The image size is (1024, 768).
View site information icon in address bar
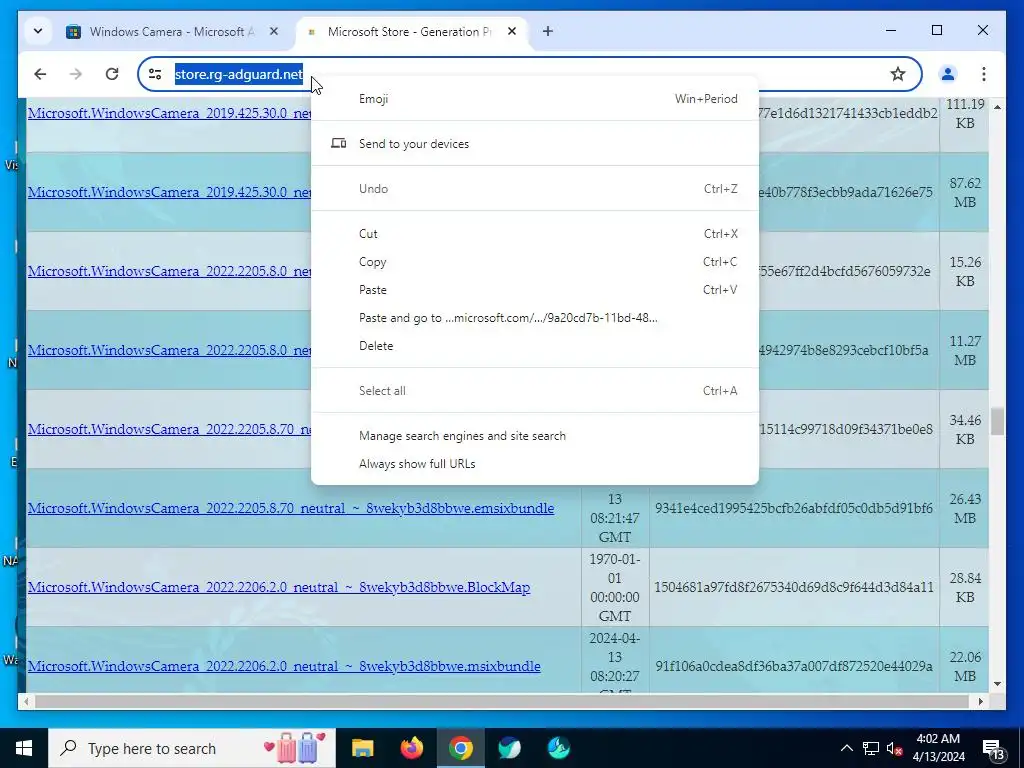pyautogui.click(x=155, y=74)
